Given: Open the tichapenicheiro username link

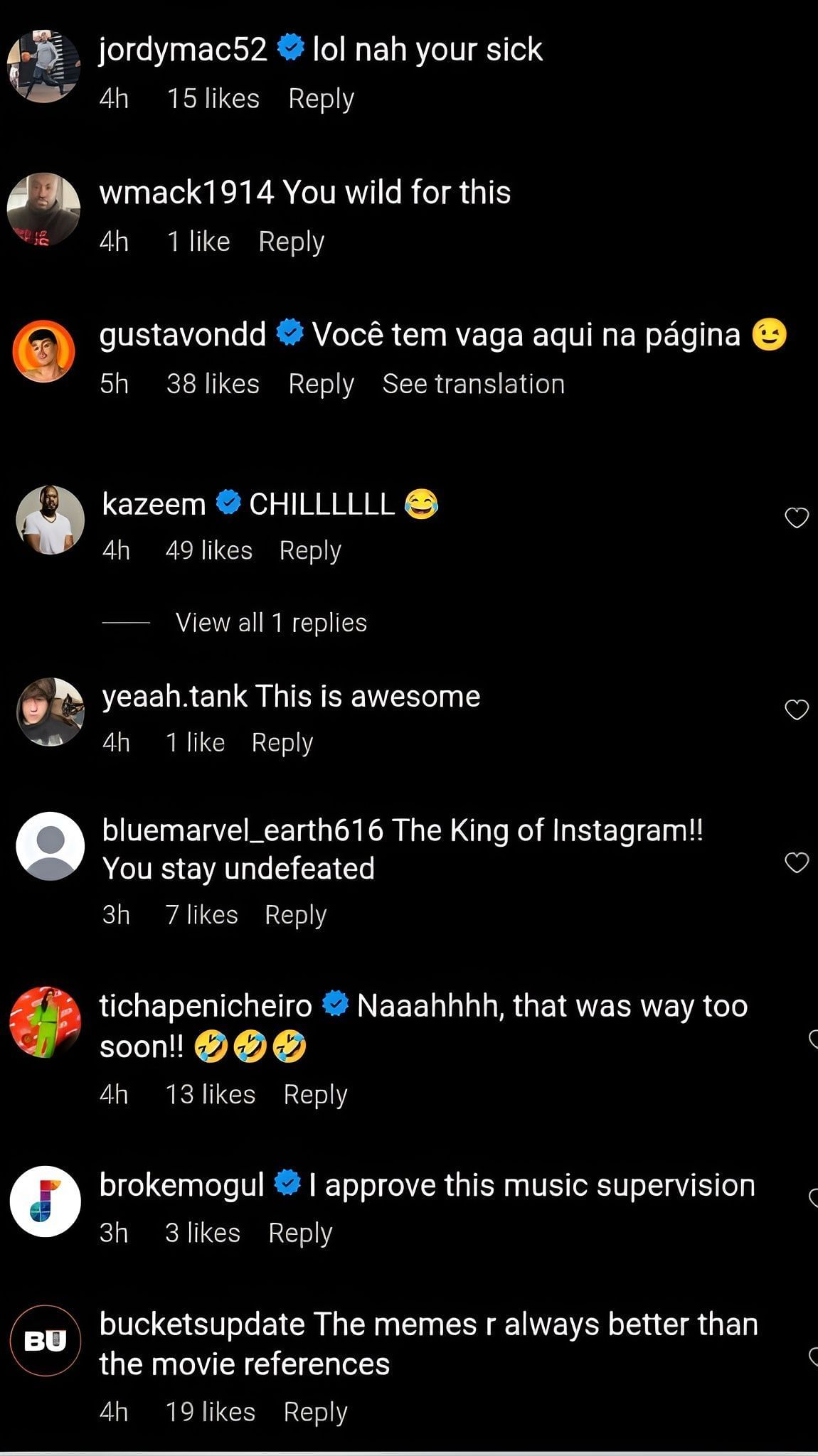Looking at the screenshot, I should (x=206, y=1006).
